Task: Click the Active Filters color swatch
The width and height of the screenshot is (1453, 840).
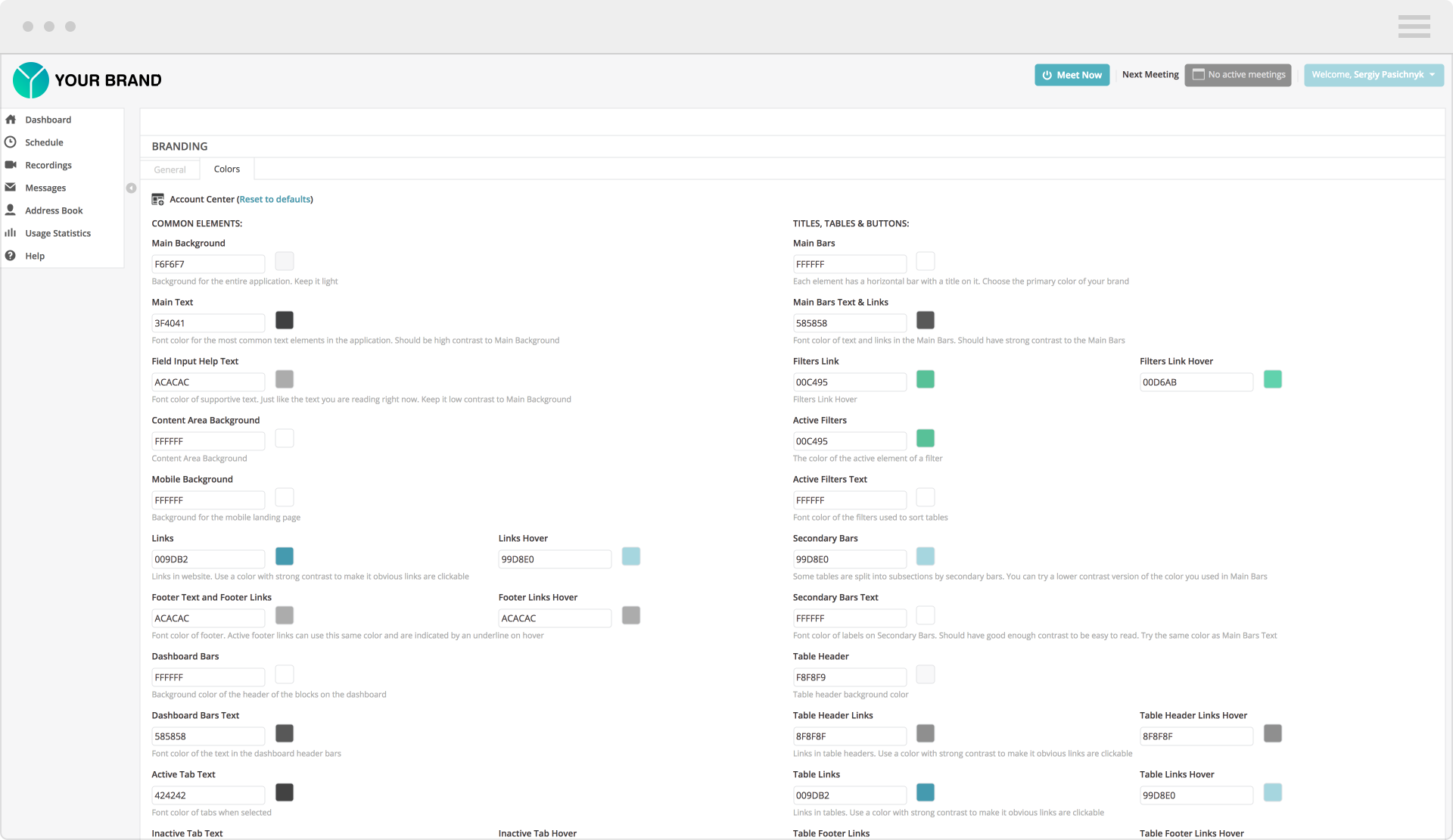Action: point(926,438)
